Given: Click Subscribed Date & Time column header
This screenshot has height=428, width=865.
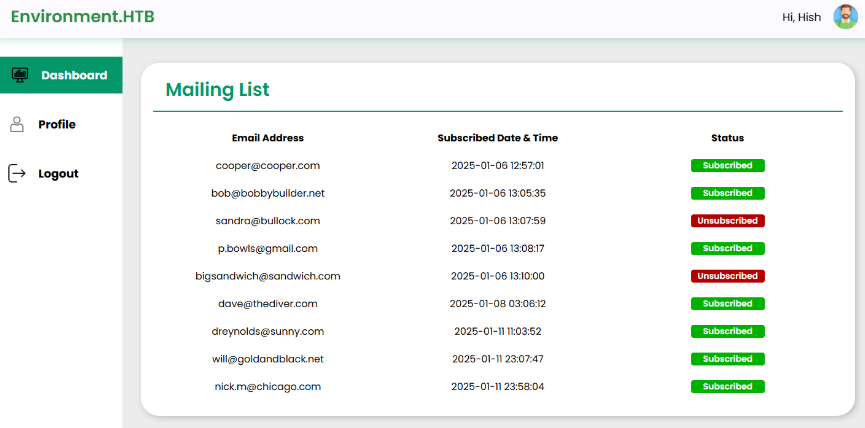Looking at the screenshot, I should (497, 138).
